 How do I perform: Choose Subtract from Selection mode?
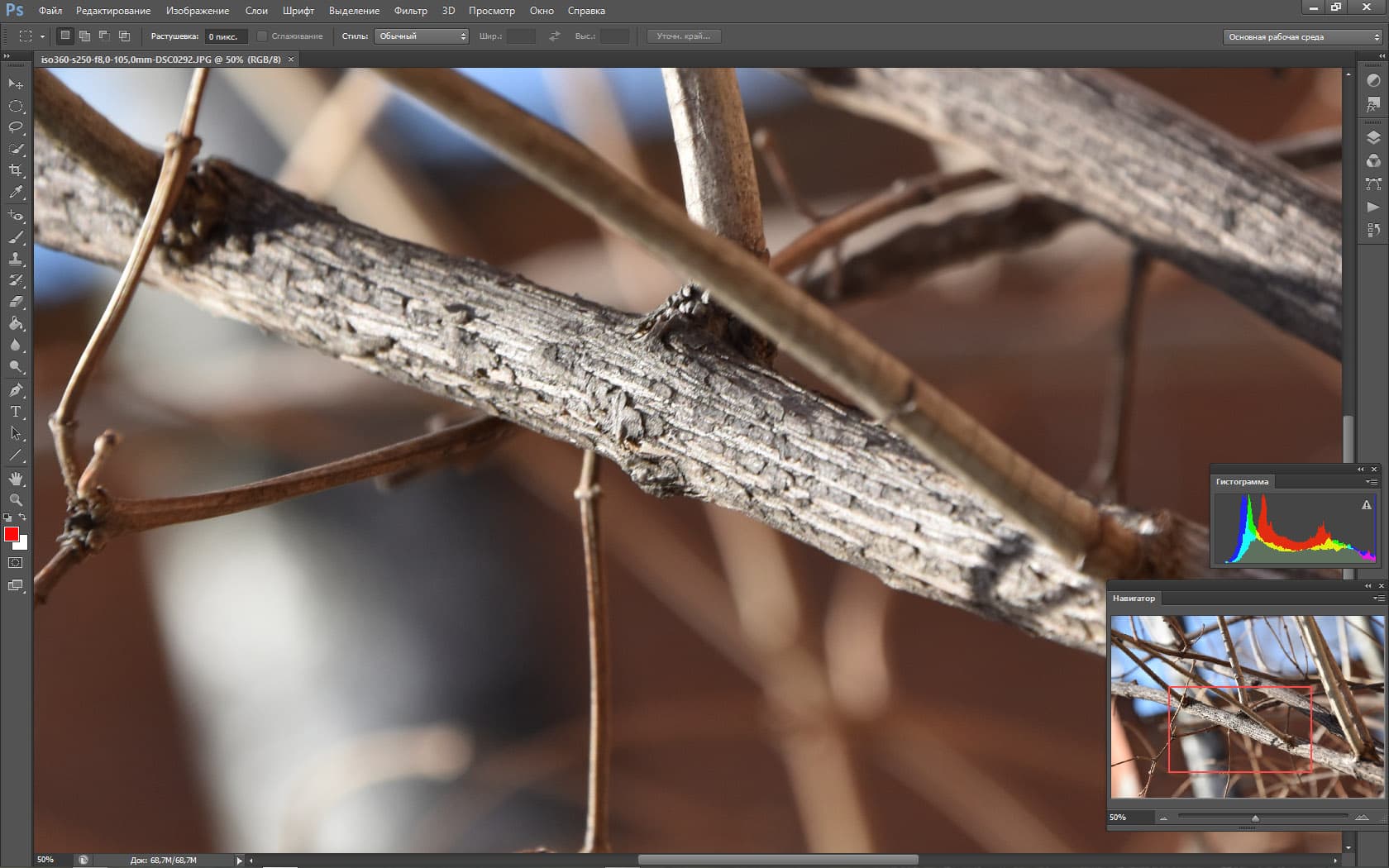click(104, 36)
